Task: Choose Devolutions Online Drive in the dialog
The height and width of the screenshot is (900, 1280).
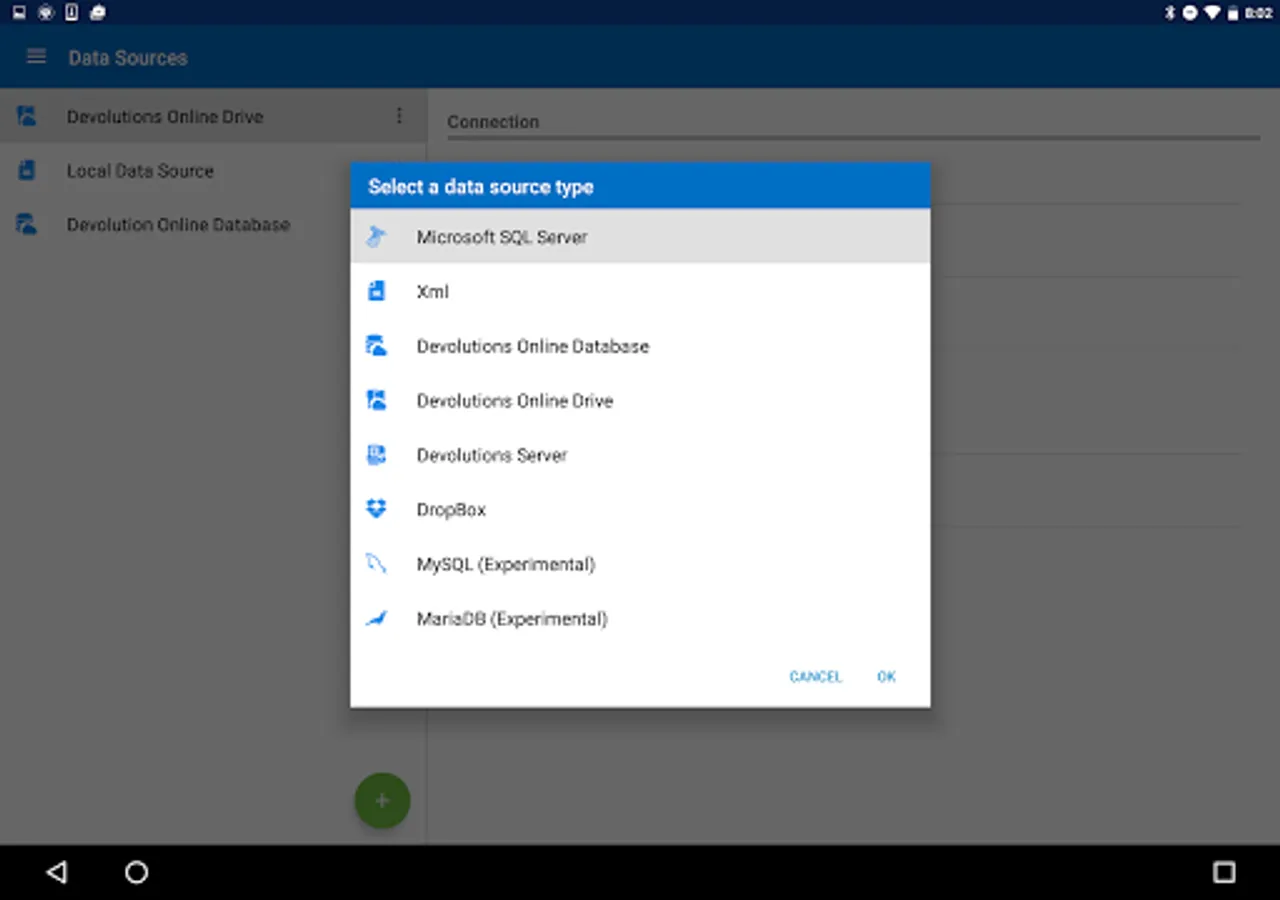Action: point(640,400)
